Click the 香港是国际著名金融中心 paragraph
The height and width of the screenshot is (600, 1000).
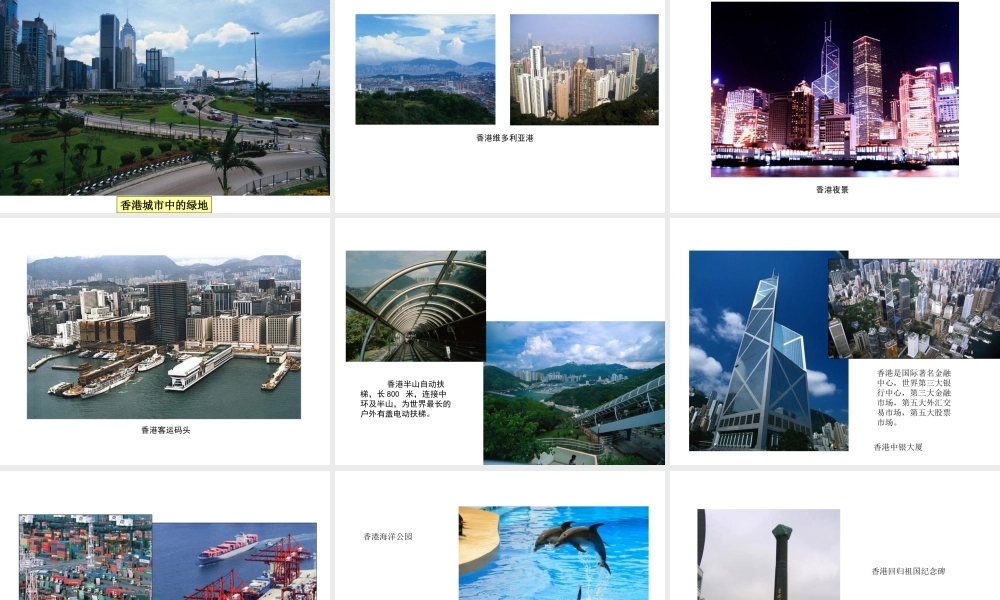click(914, 397)
